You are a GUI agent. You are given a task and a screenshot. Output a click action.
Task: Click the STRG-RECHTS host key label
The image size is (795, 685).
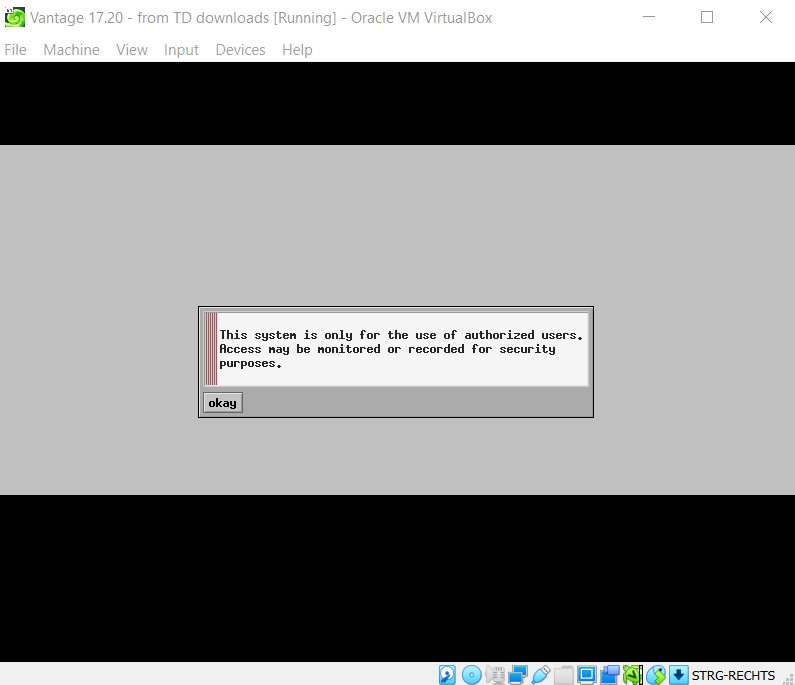[733, 675]
